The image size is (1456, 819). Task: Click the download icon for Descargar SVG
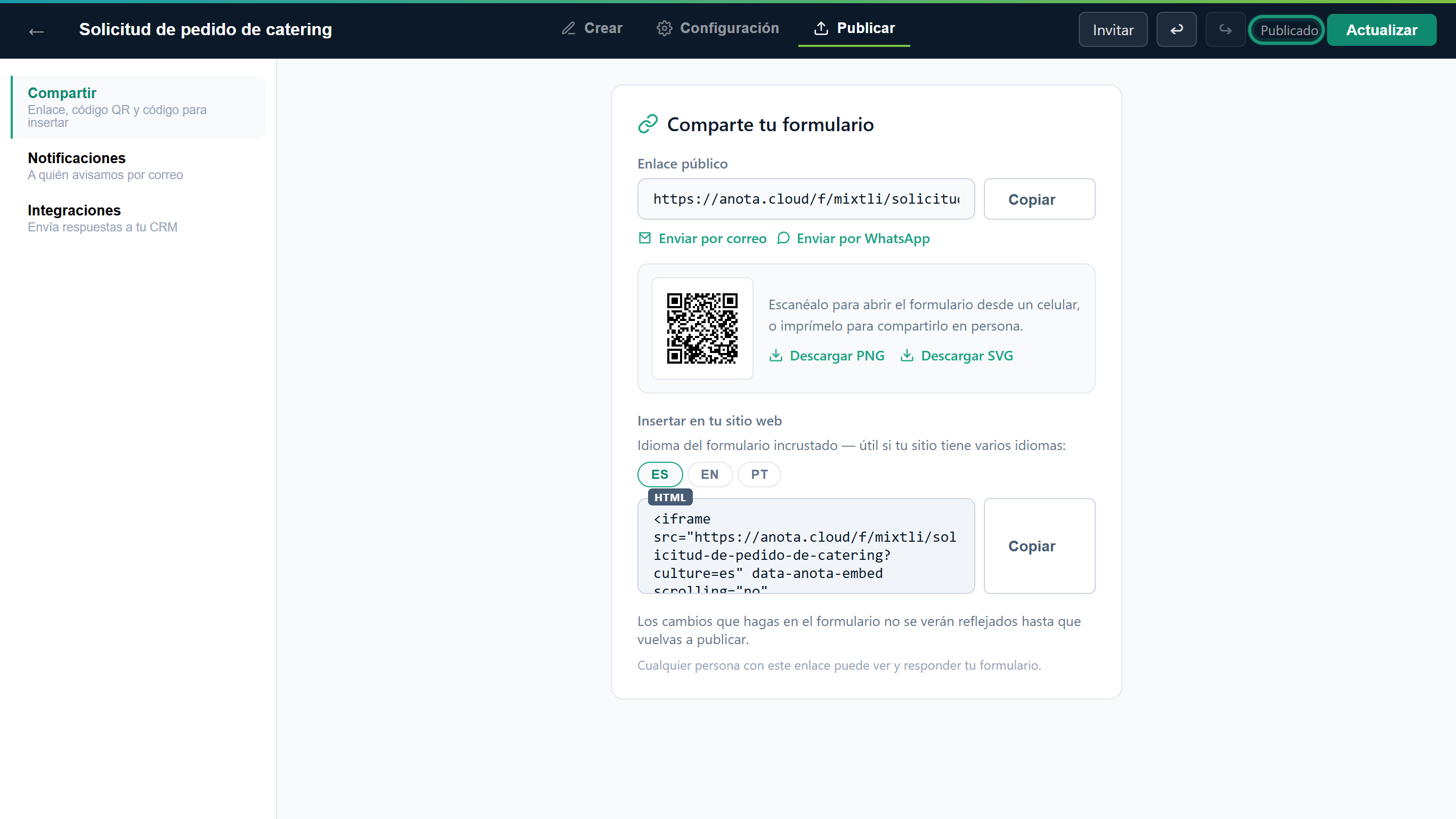click(x=907, y=356)
